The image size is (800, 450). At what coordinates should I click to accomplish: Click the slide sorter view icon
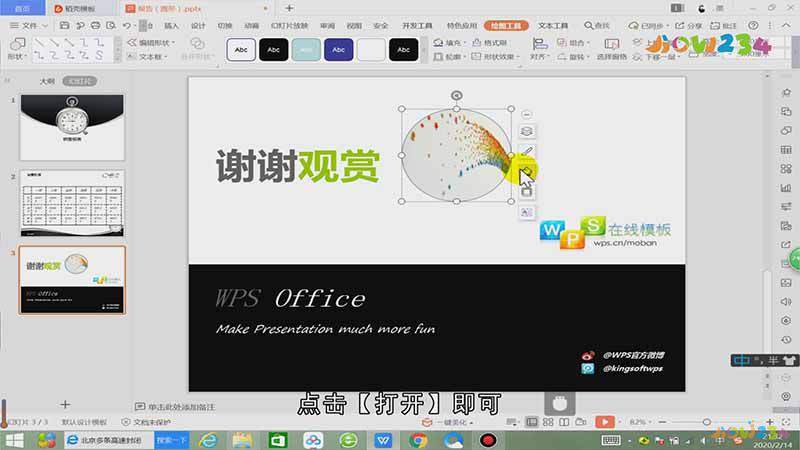click(548, 422)
